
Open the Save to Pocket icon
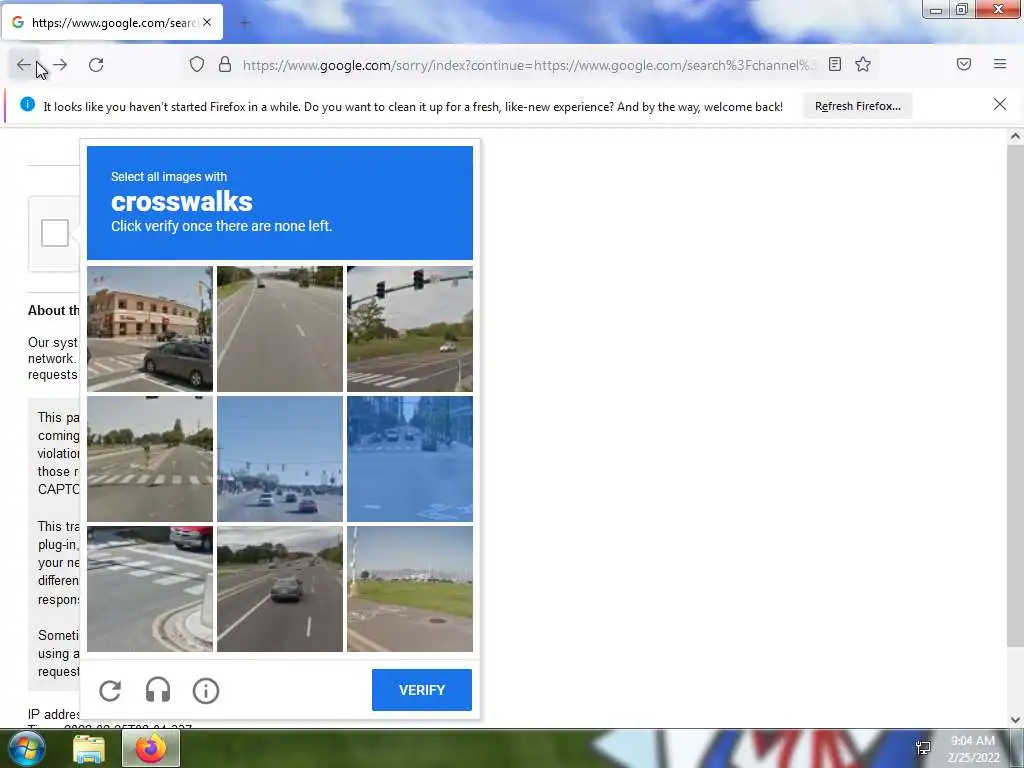(964, 64)
